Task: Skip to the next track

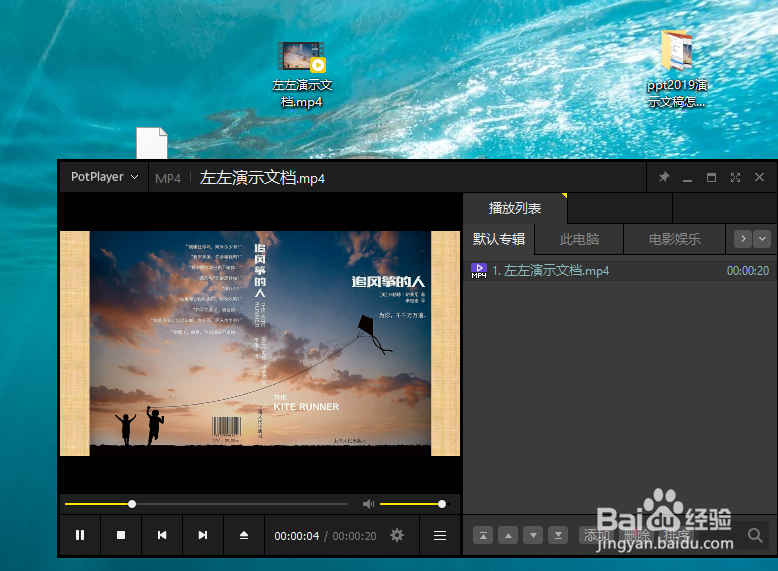Action: tap(203, 535)
